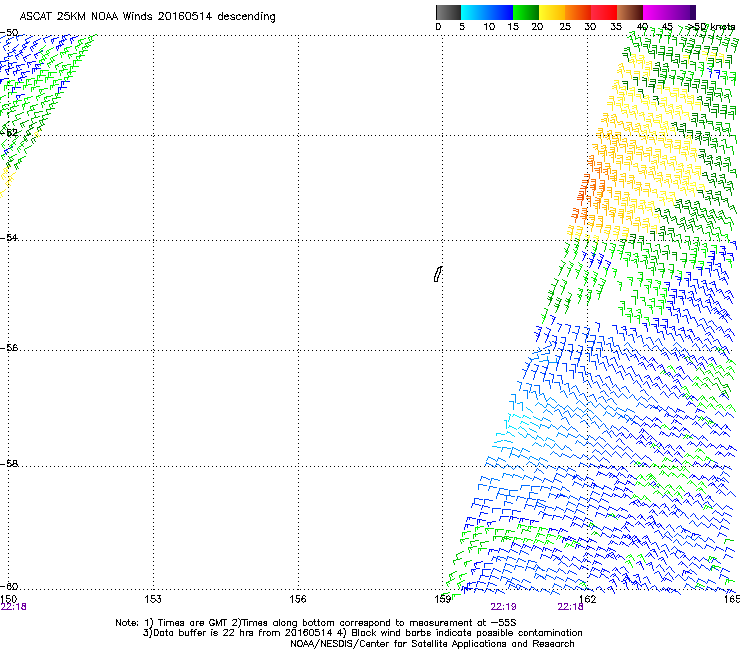Click the small island outline near 159 longitude
740x650 pixels.
[x=437, y=274]
